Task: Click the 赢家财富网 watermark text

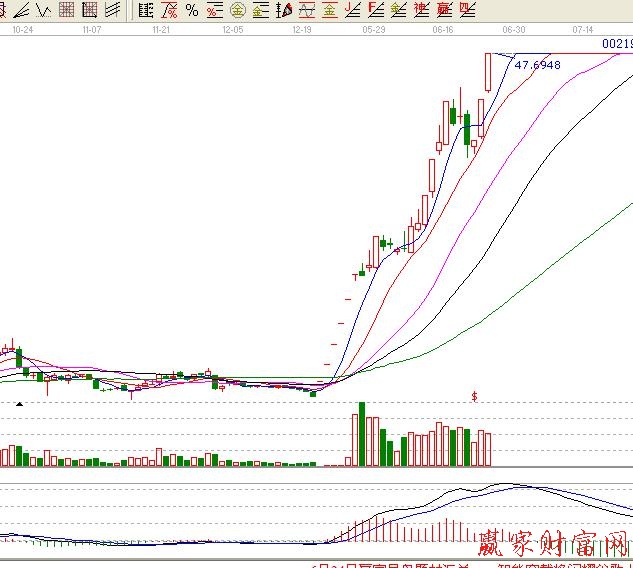Action: pyautogui.click(x=554, y=545)
